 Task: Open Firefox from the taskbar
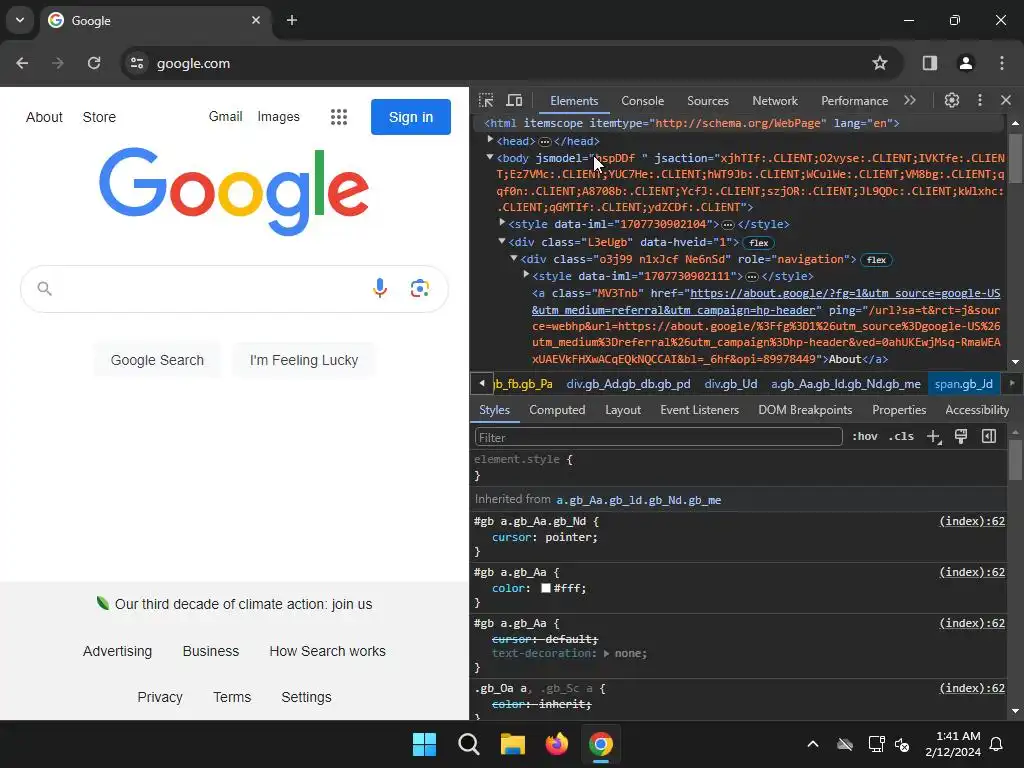click(x=556, y=744)
